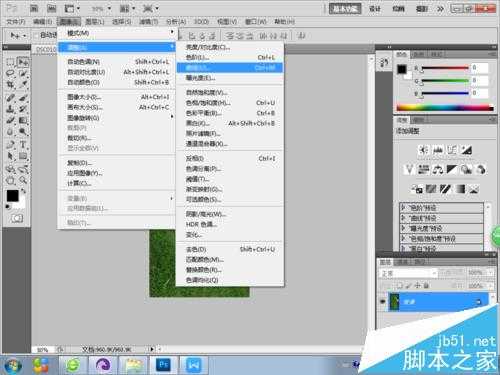Open Photoshop from the Windows taskbar
The height and width of the screenshot is (375, 500).
[163, 365]
